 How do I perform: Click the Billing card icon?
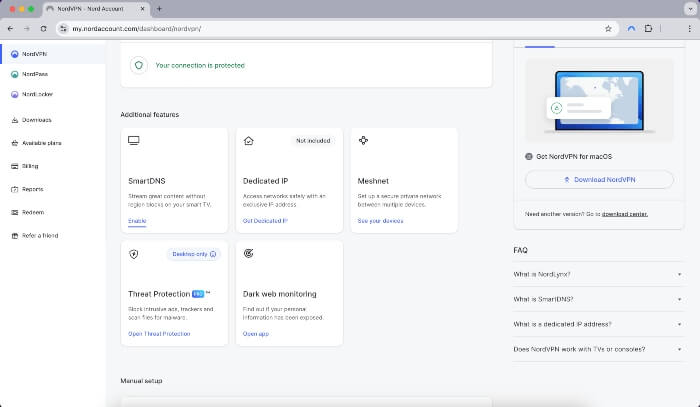point(15,166)
